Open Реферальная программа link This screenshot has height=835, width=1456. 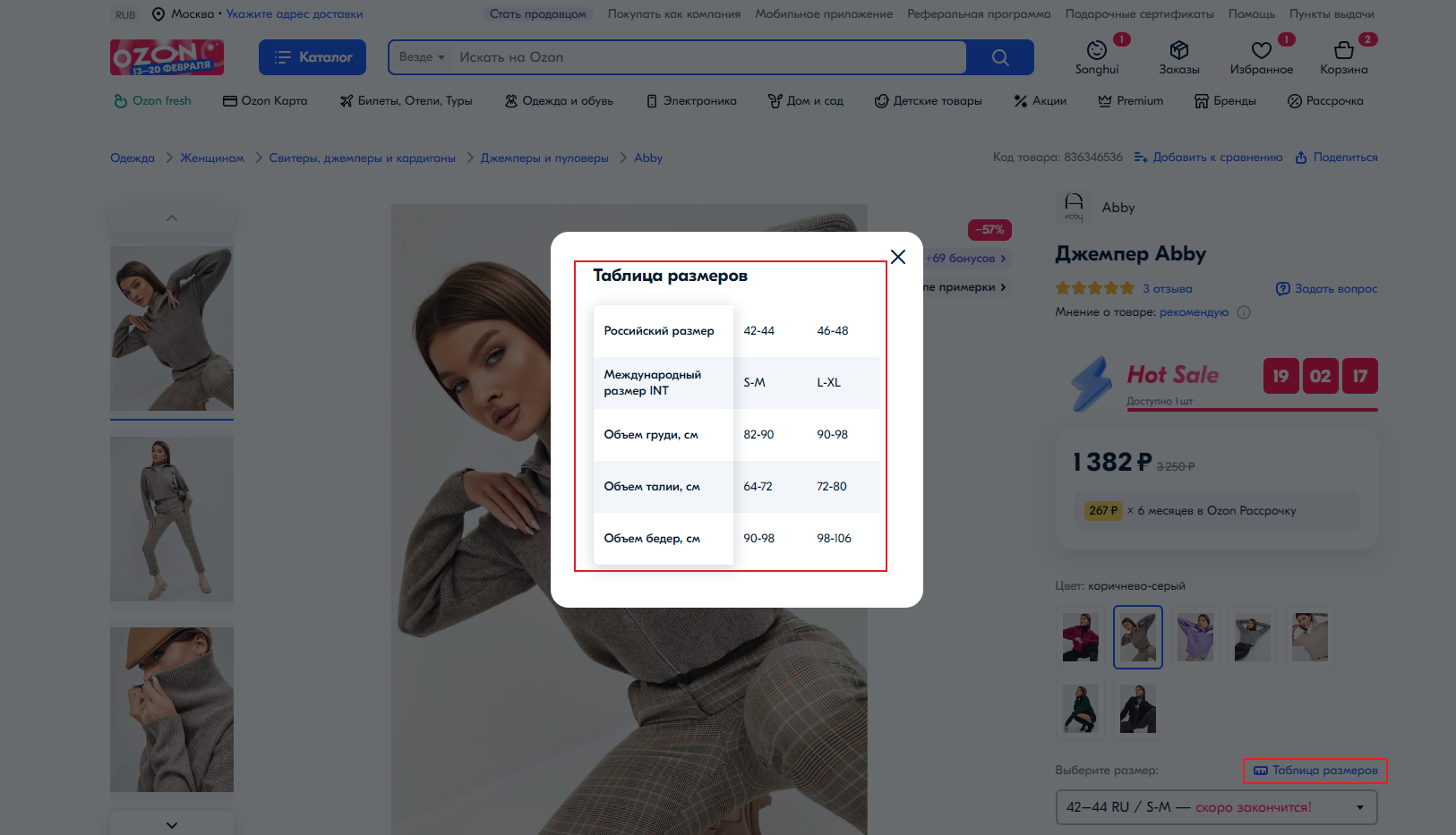979,14
